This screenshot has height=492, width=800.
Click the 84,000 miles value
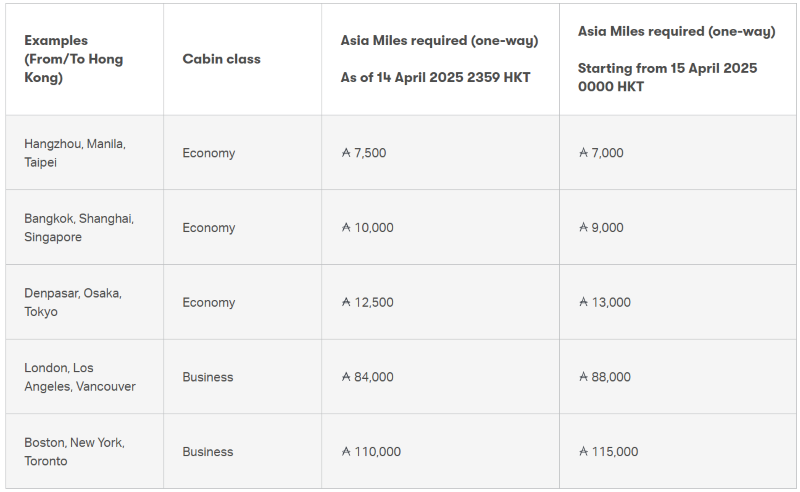coord(373,377)
